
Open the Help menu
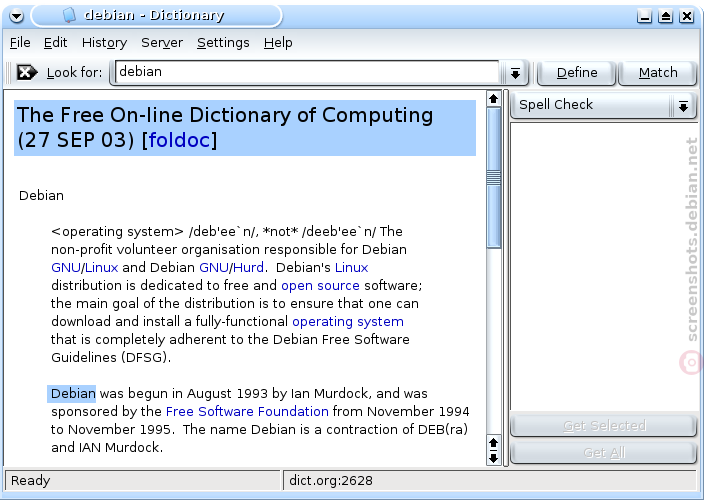(278, 43)
